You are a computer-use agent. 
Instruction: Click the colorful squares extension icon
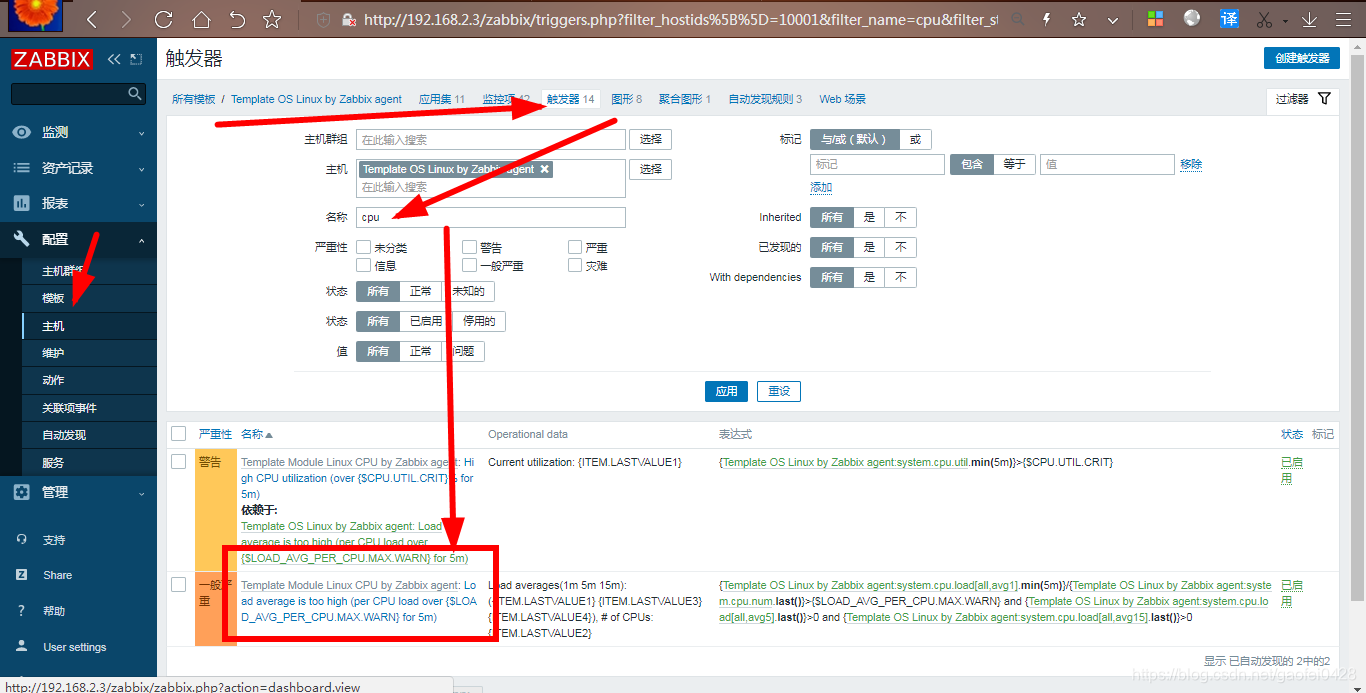pyautogui.click(x=1155, y=19)
